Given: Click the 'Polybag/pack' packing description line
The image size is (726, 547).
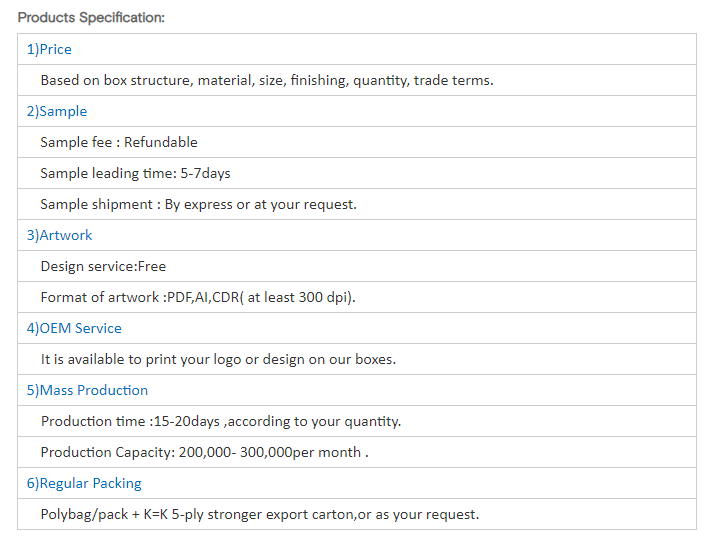Looking at the screenshot, I should [259, 514].
